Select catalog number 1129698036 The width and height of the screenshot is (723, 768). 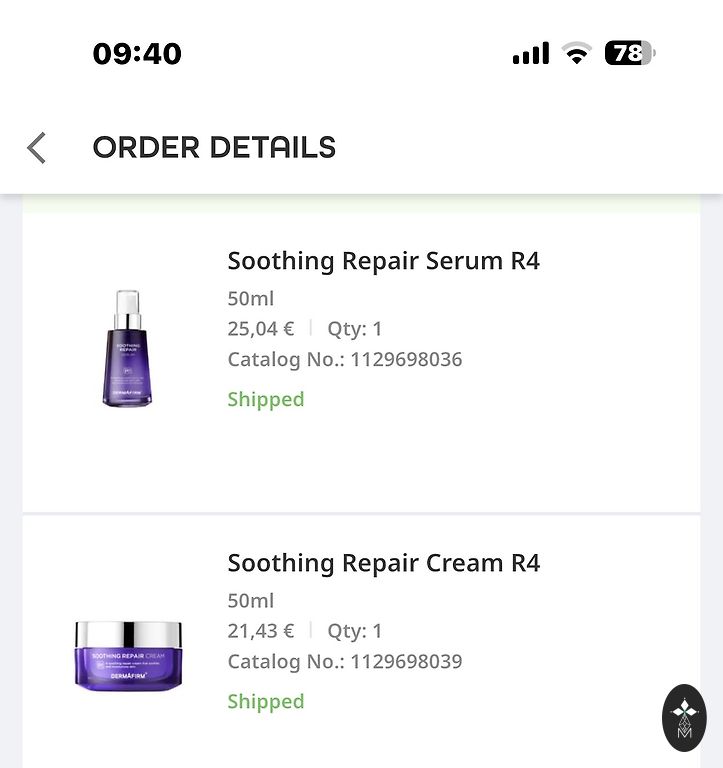pyautogui.click(x=405, y=359)
